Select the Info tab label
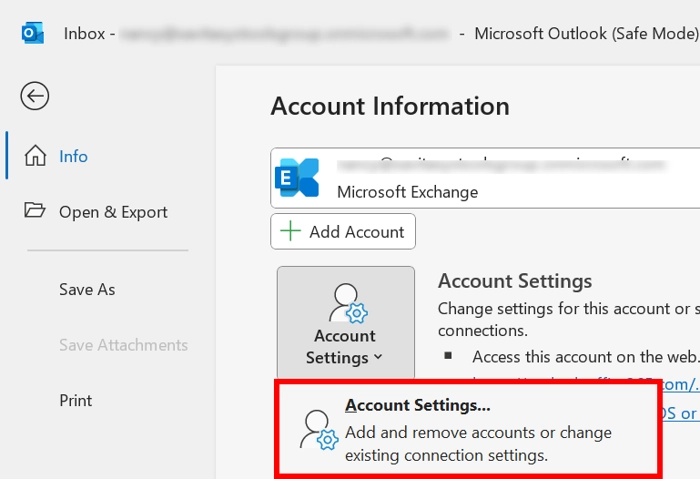Screen dimensions: 700x479 [73, 156]
